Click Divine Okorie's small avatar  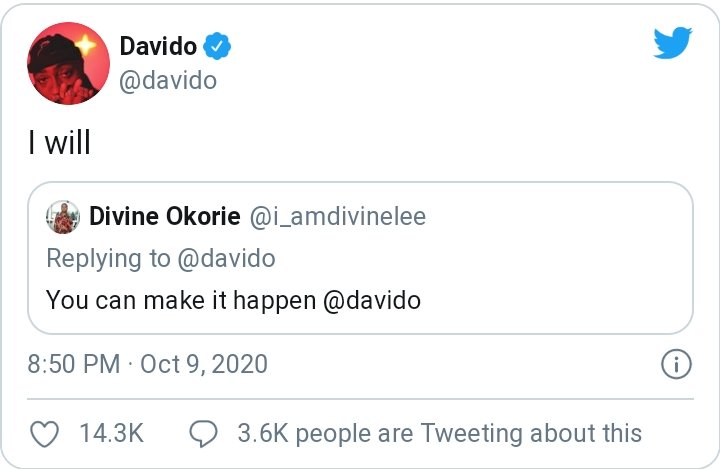(x=62, y=216)
